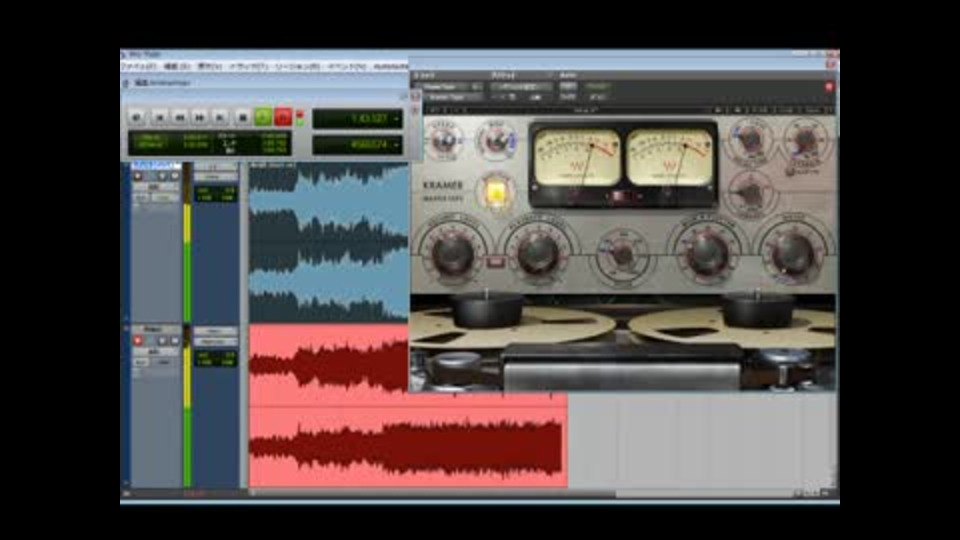Open the first menu in the menu bar
The image size is (960, 540).
click(x=139, y=66)
